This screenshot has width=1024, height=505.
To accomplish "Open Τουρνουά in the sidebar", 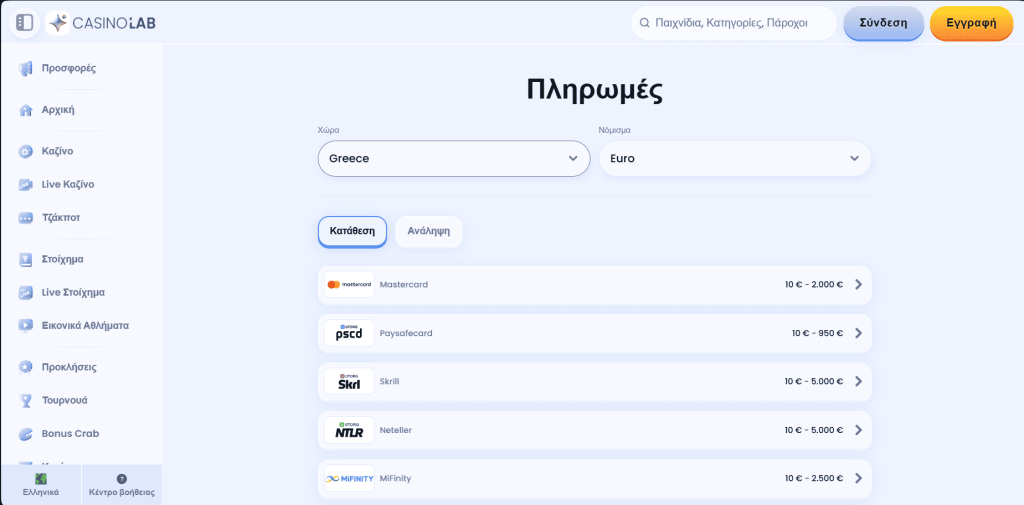I will click(x=65, y=400).
